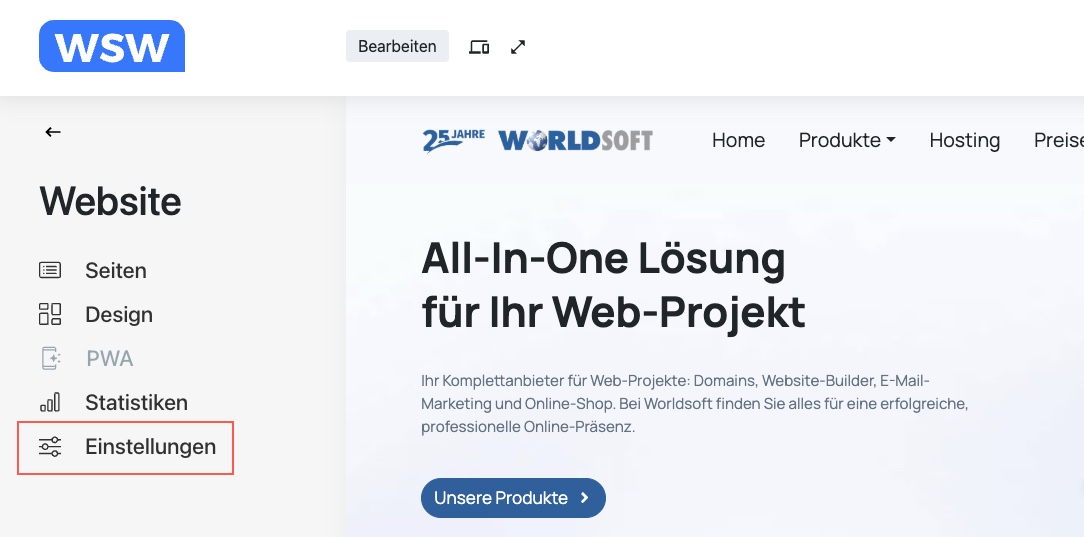
Task: Open the Seiten menu entry
Action: pos(116,270)
